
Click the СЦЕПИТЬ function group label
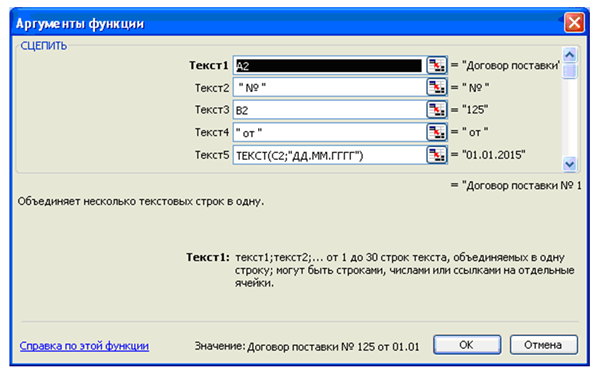tap(44, 46)
